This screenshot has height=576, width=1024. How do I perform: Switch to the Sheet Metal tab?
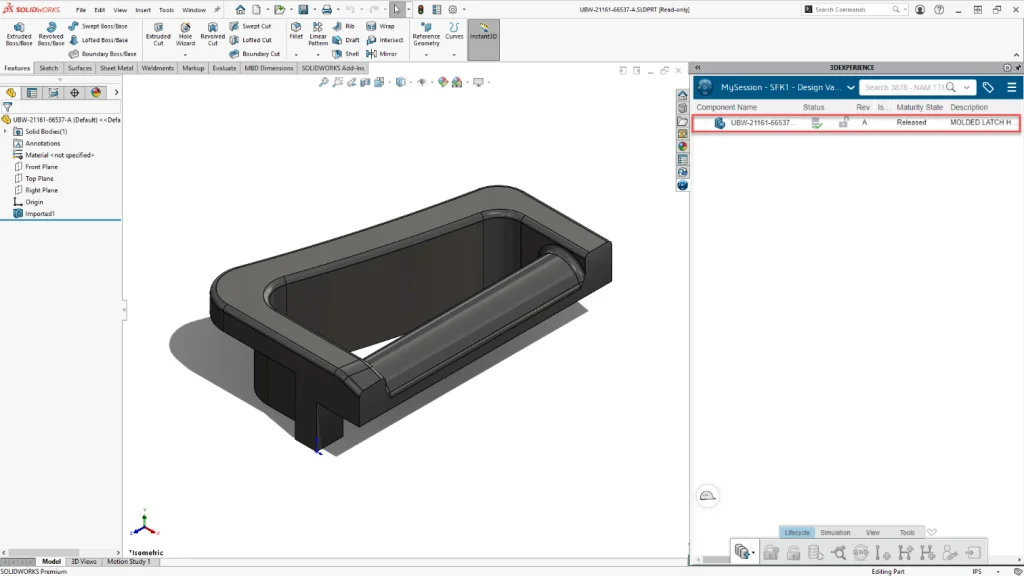point(118,68)
